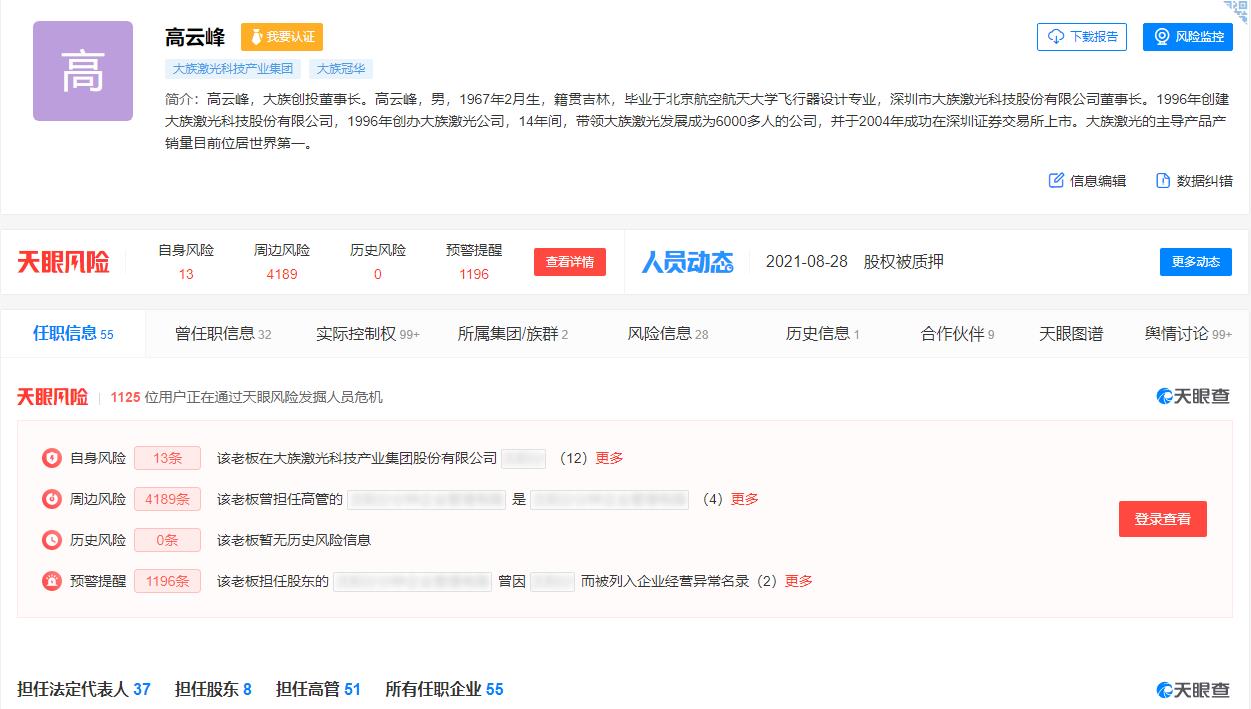
Task: Click the 历史风险 clock icon
Action: pos(52,540)
